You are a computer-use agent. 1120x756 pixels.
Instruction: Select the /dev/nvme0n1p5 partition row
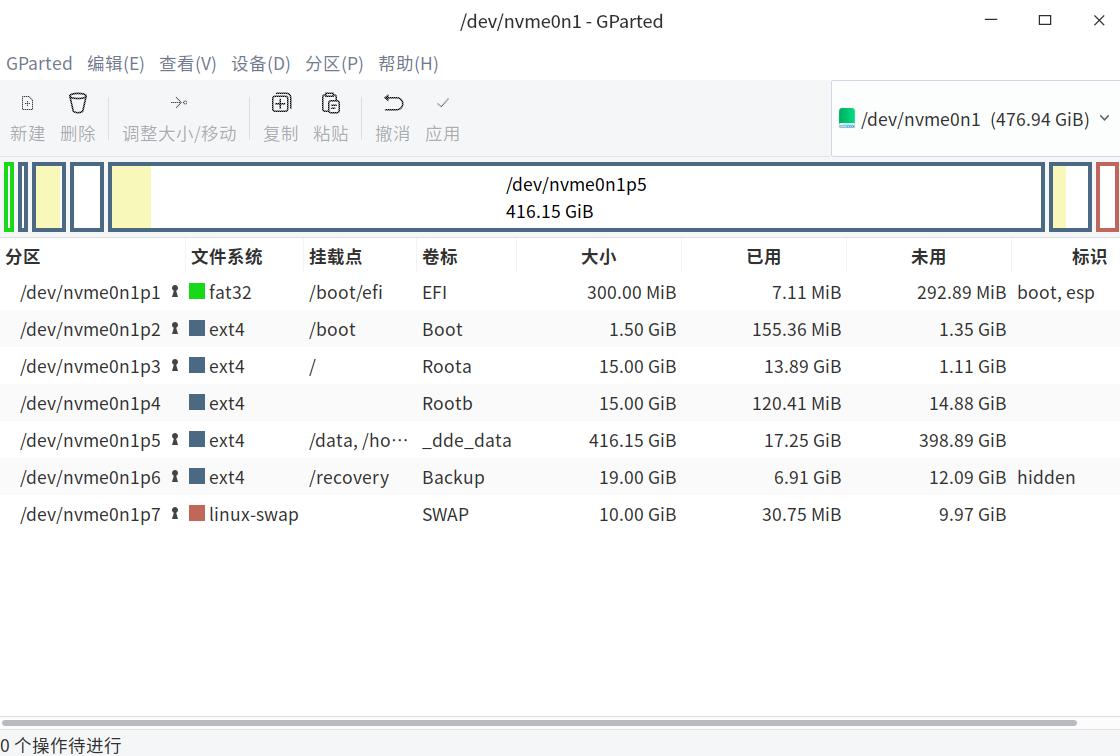coord(450,440)
